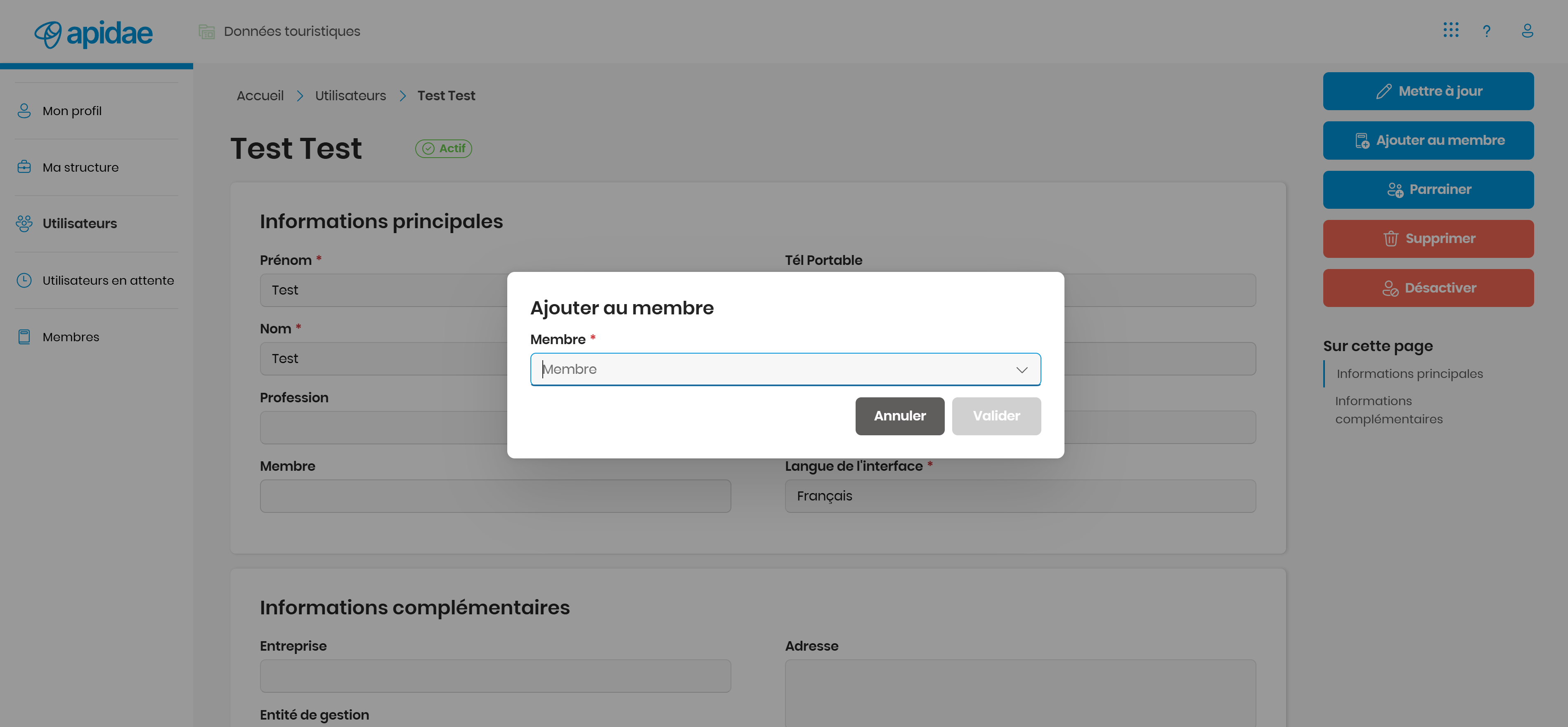Open Utilisateurs in the sidebar
1568x727 pixels.
pos(96,224)
